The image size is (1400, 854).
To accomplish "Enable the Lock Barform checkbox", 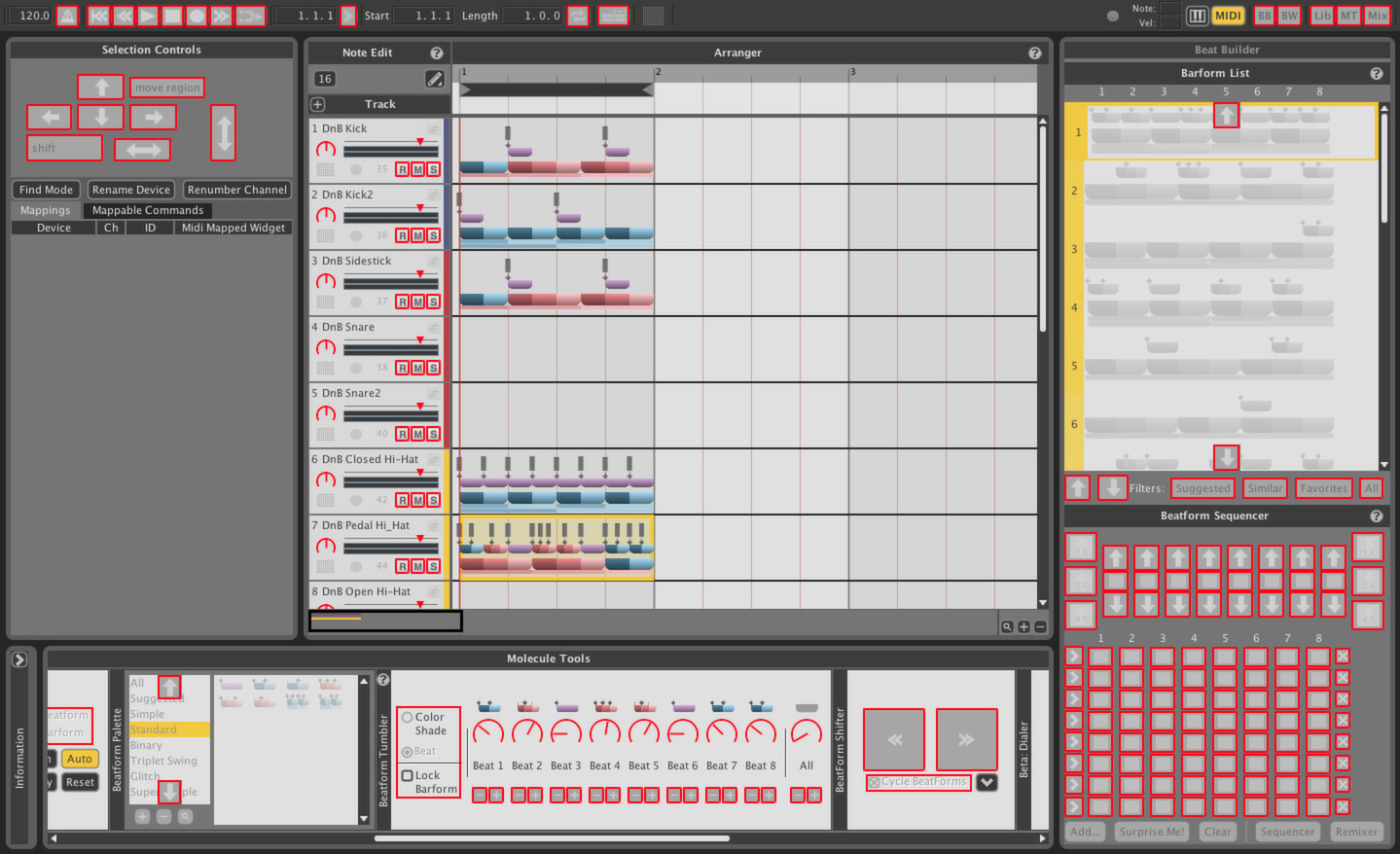I will [x=406, y=773].
